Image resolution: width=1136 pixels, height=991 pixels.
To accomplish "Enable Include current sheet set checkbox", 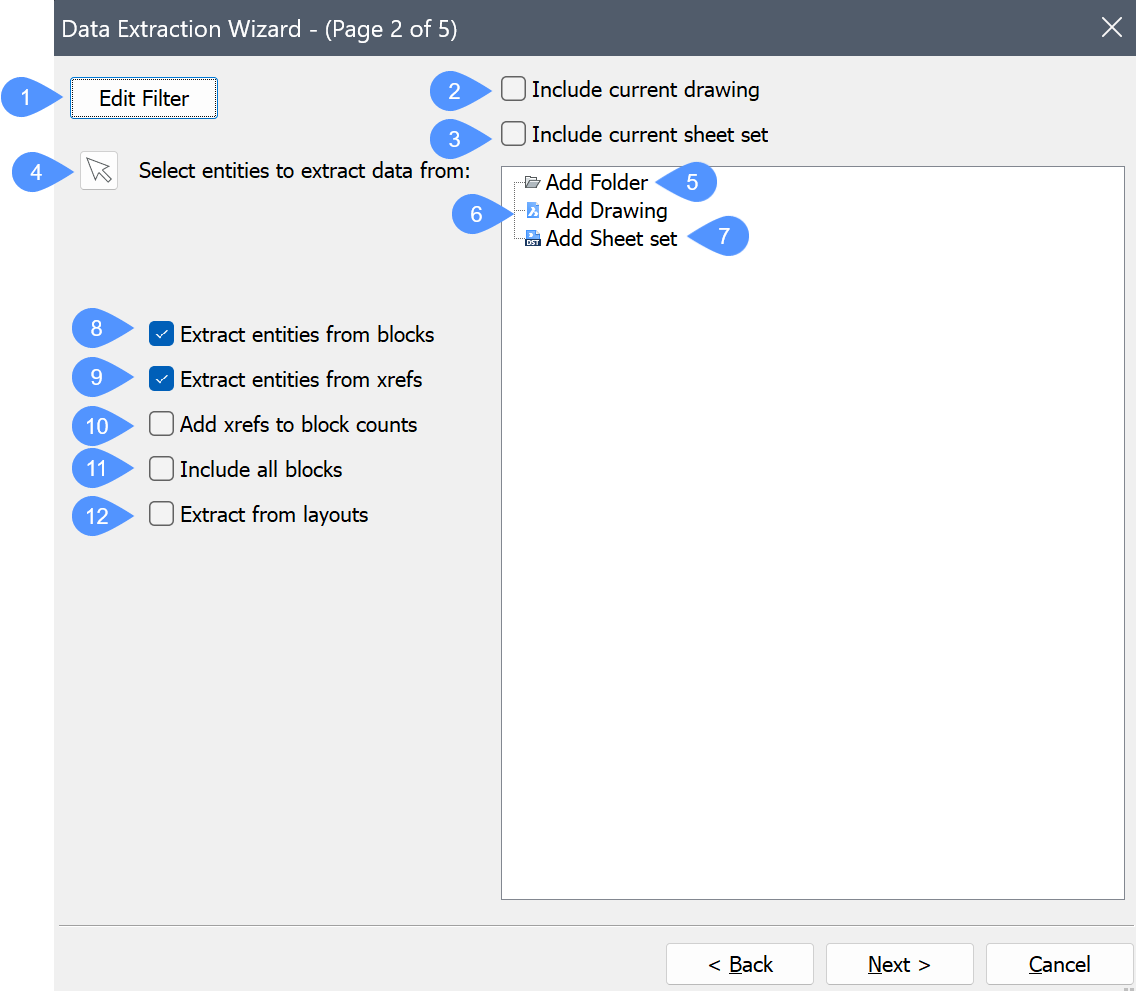I will tap(513, 134).
